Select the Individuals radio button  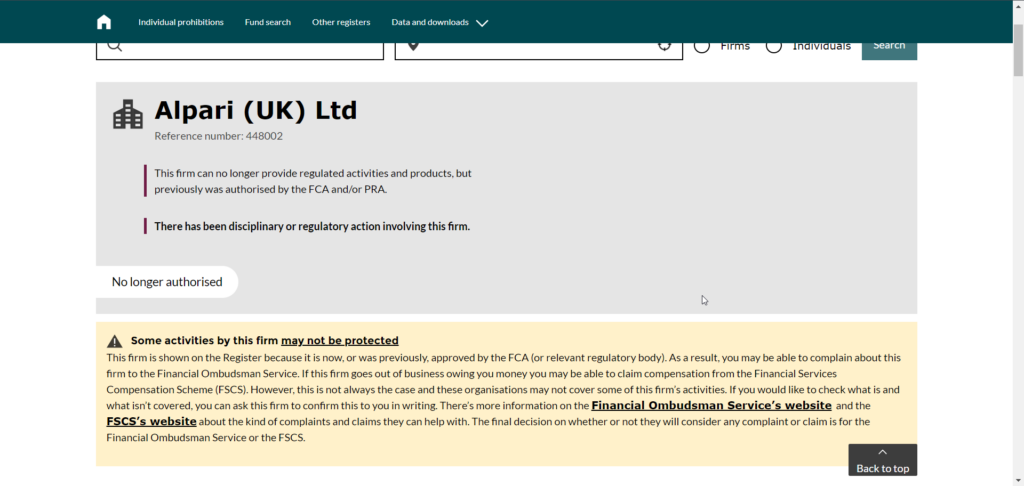(x=774, y=46)
